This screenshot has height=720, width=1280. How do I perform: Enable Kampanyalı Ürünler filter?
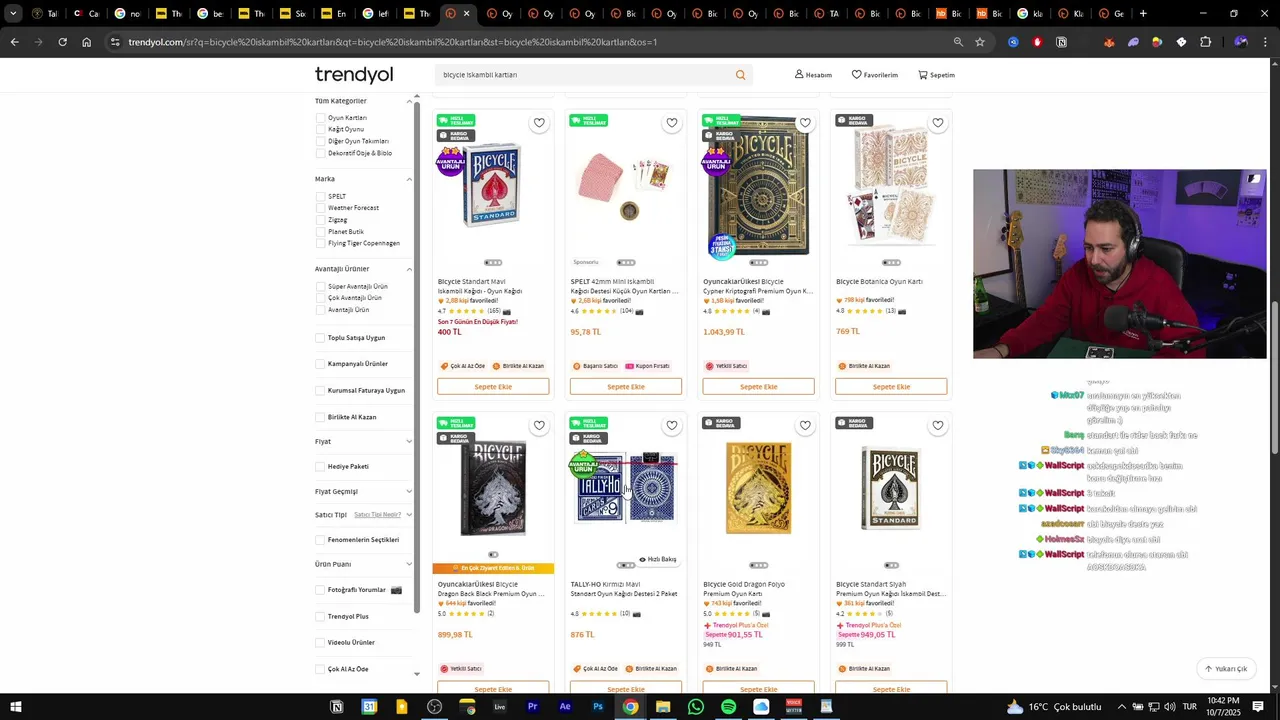(320, 364)
